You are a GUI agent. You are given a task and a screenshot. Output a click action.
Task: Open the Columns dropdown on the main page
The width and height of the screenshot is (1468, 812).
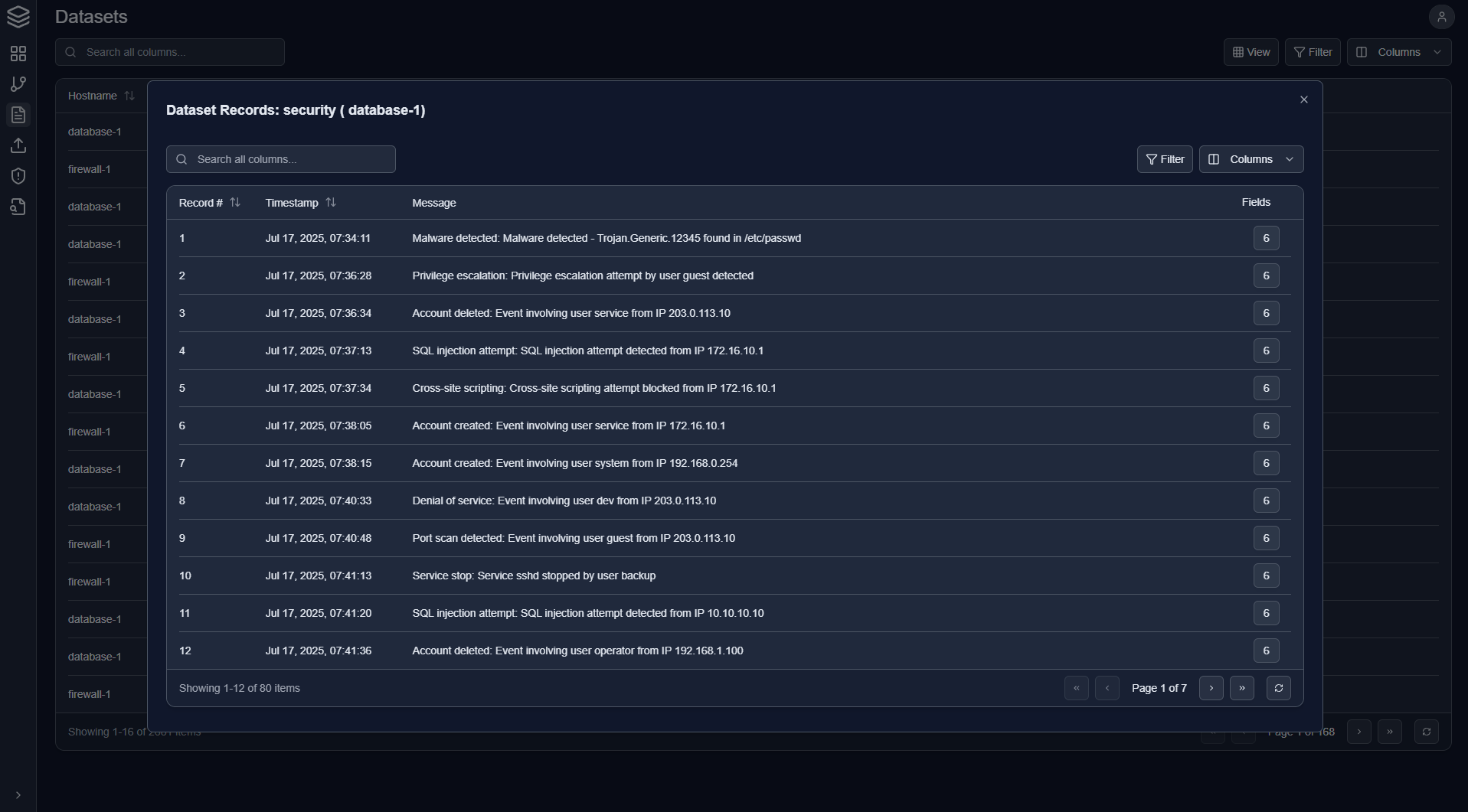pyautogui.click(x=1398, y=52)
